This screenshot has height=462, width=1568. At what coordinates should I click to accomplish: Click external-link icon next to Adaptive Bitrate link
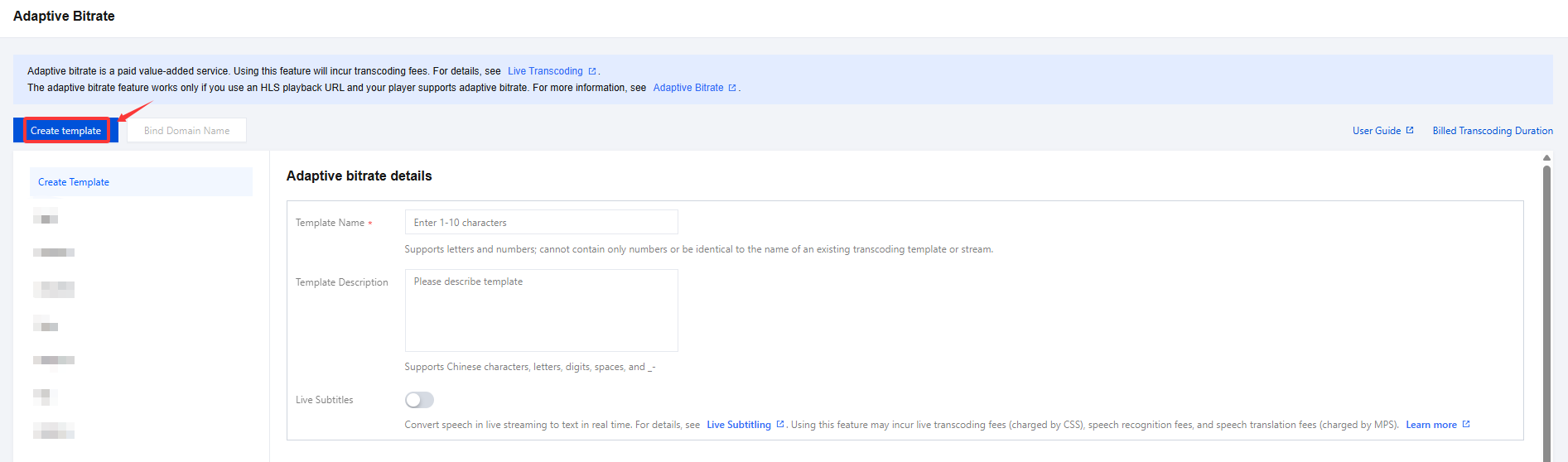(732, 88)
